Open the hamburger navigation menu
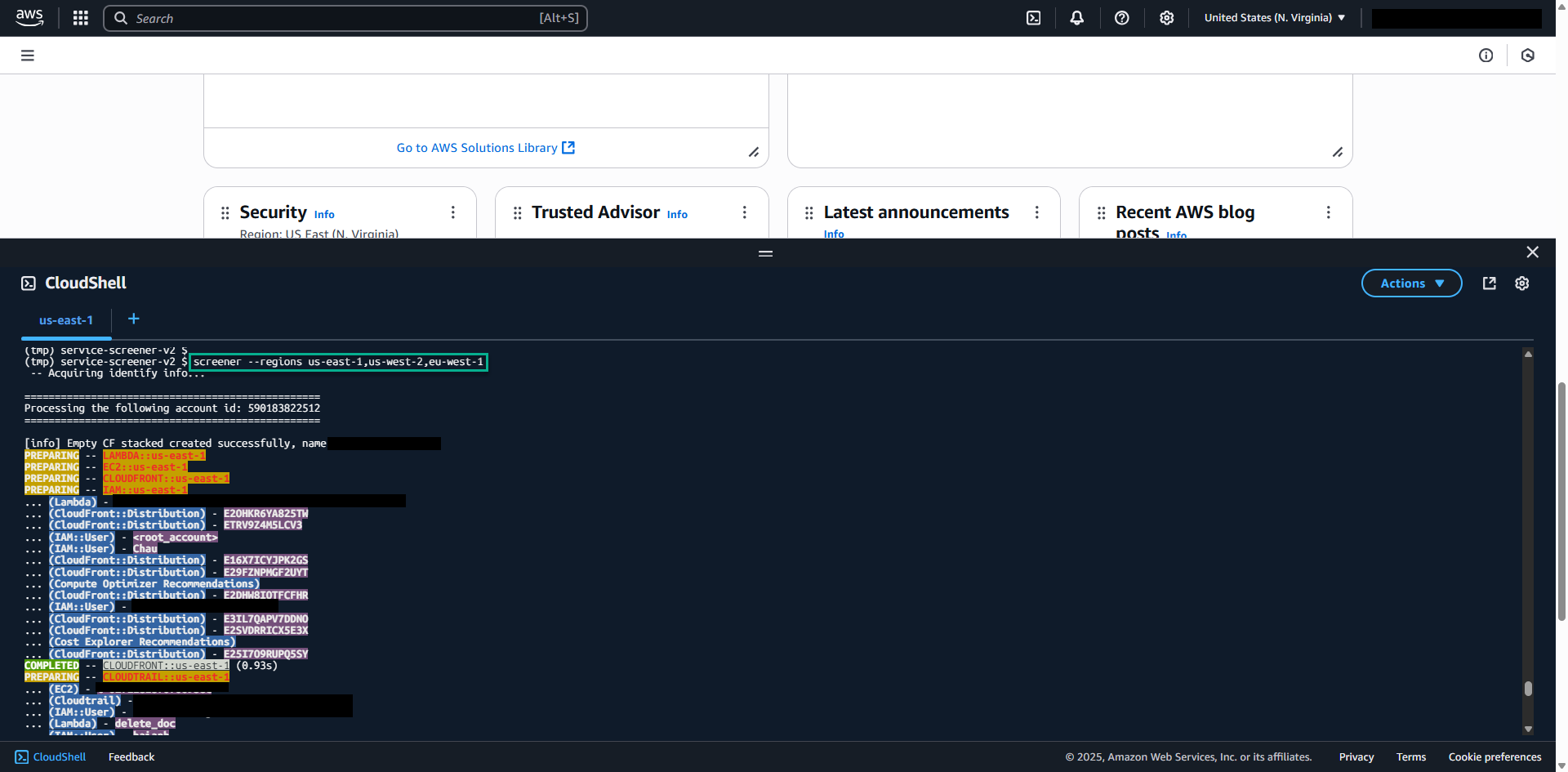The image size is (1568, 772). click(27, 55)
